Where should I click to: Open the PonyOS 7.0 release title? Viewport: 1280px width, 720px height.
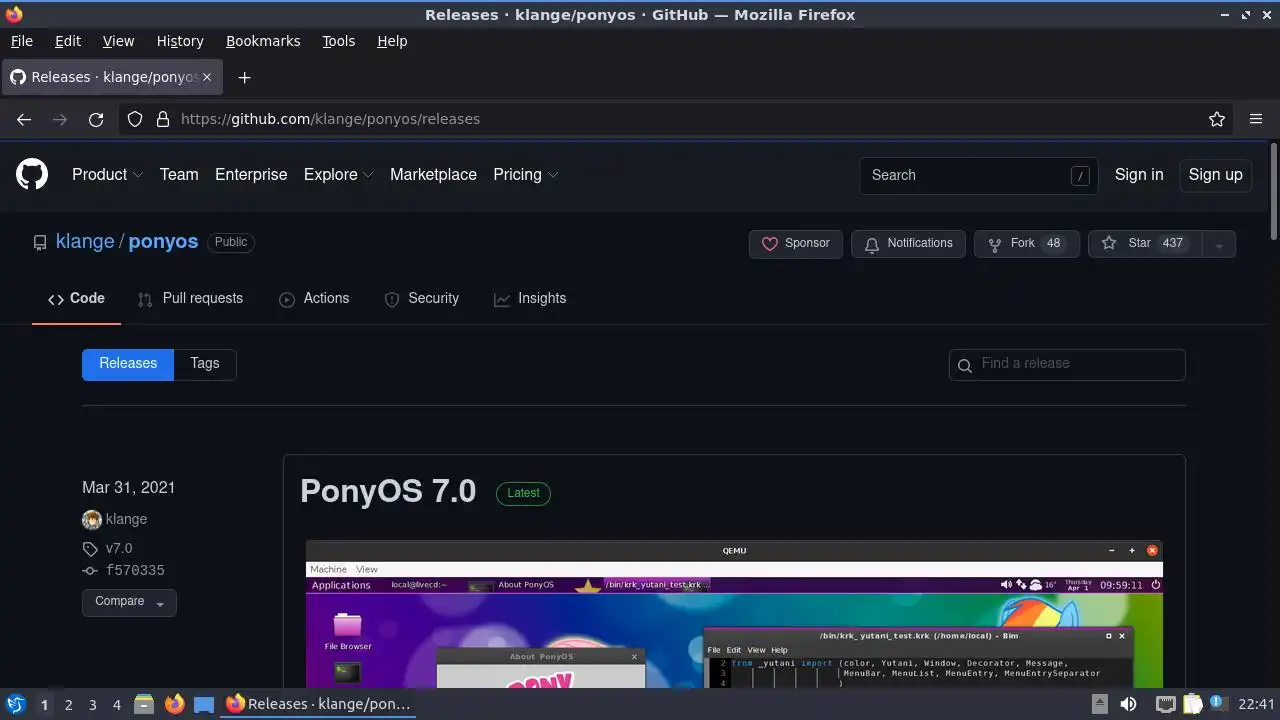tap(388, 492)
